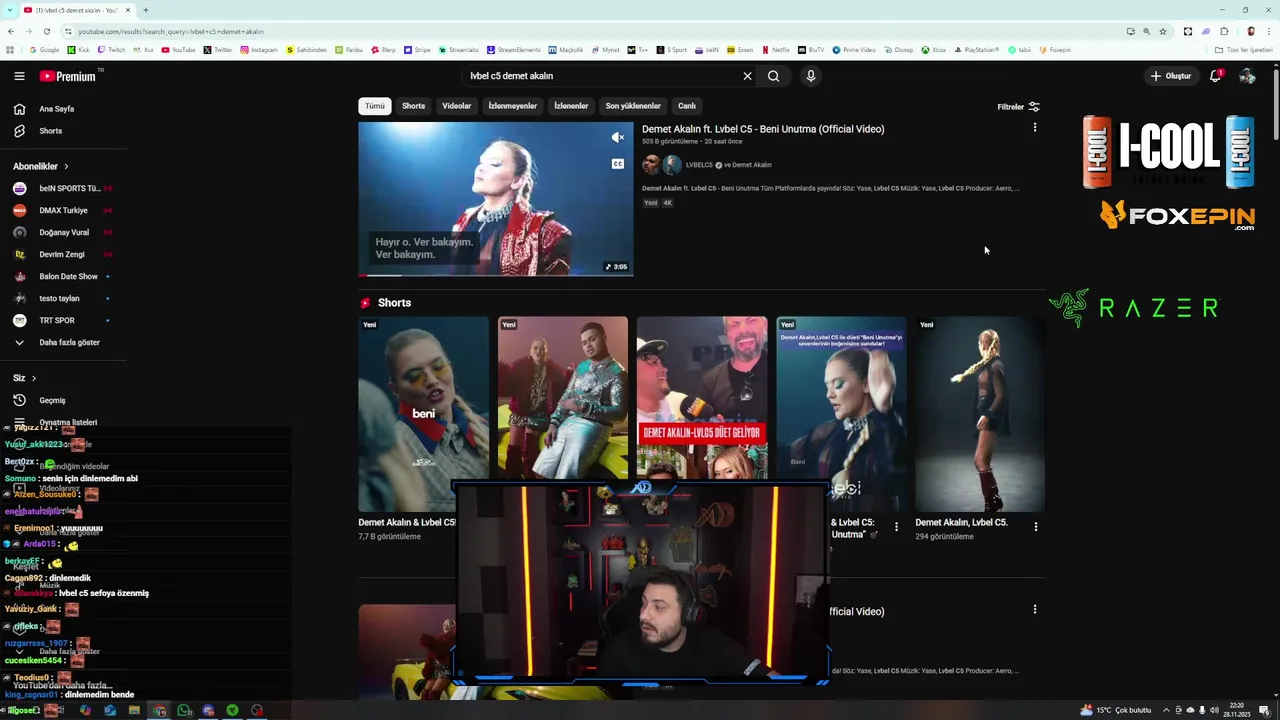The width and height of the screenshot is (1280, 720).
Task: Expand the Abonelikler section arrow
Action: (66, 166)
